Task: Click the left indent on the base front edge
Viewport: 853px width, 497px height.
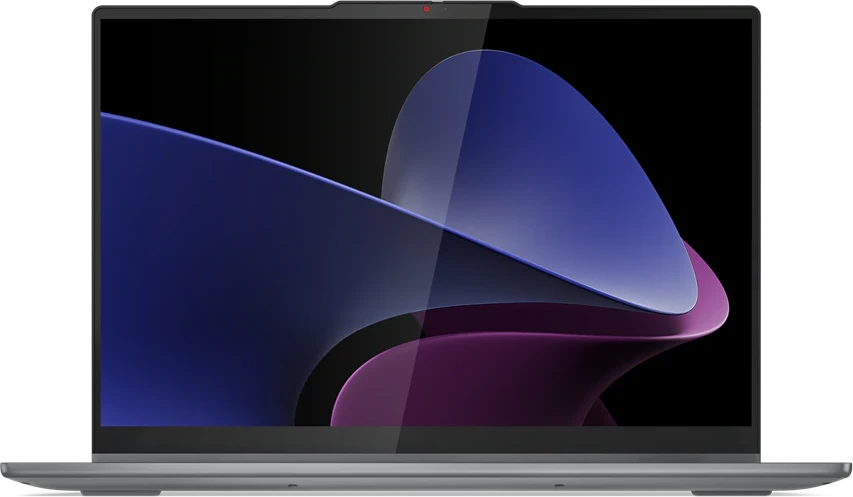Action: click(x=293, y=484)
